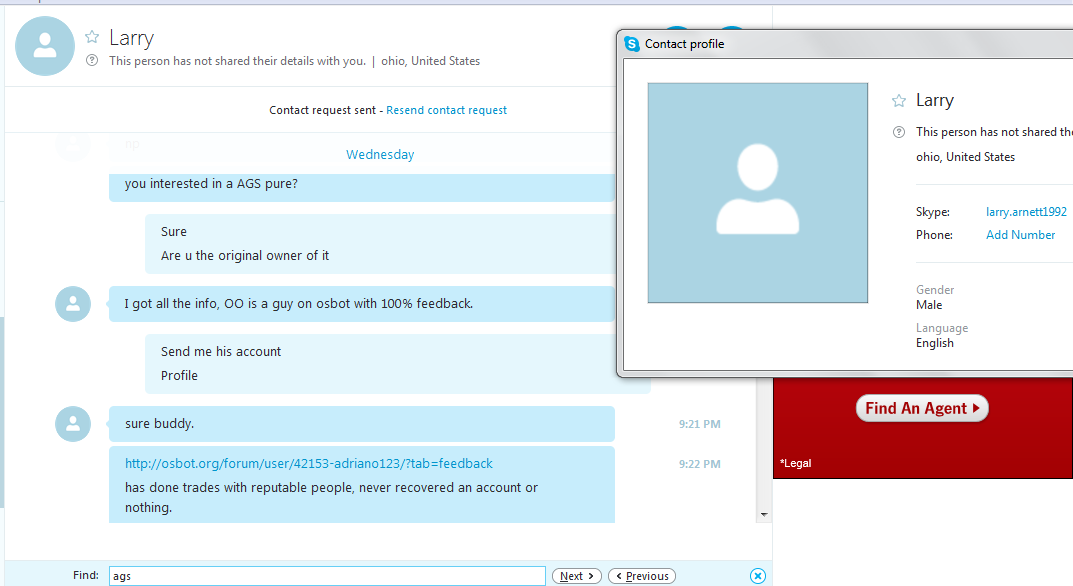Click the 'you interested in a AGS pure?' message
The width and height of the screenshot is (1073, 586).
(211, 183)
